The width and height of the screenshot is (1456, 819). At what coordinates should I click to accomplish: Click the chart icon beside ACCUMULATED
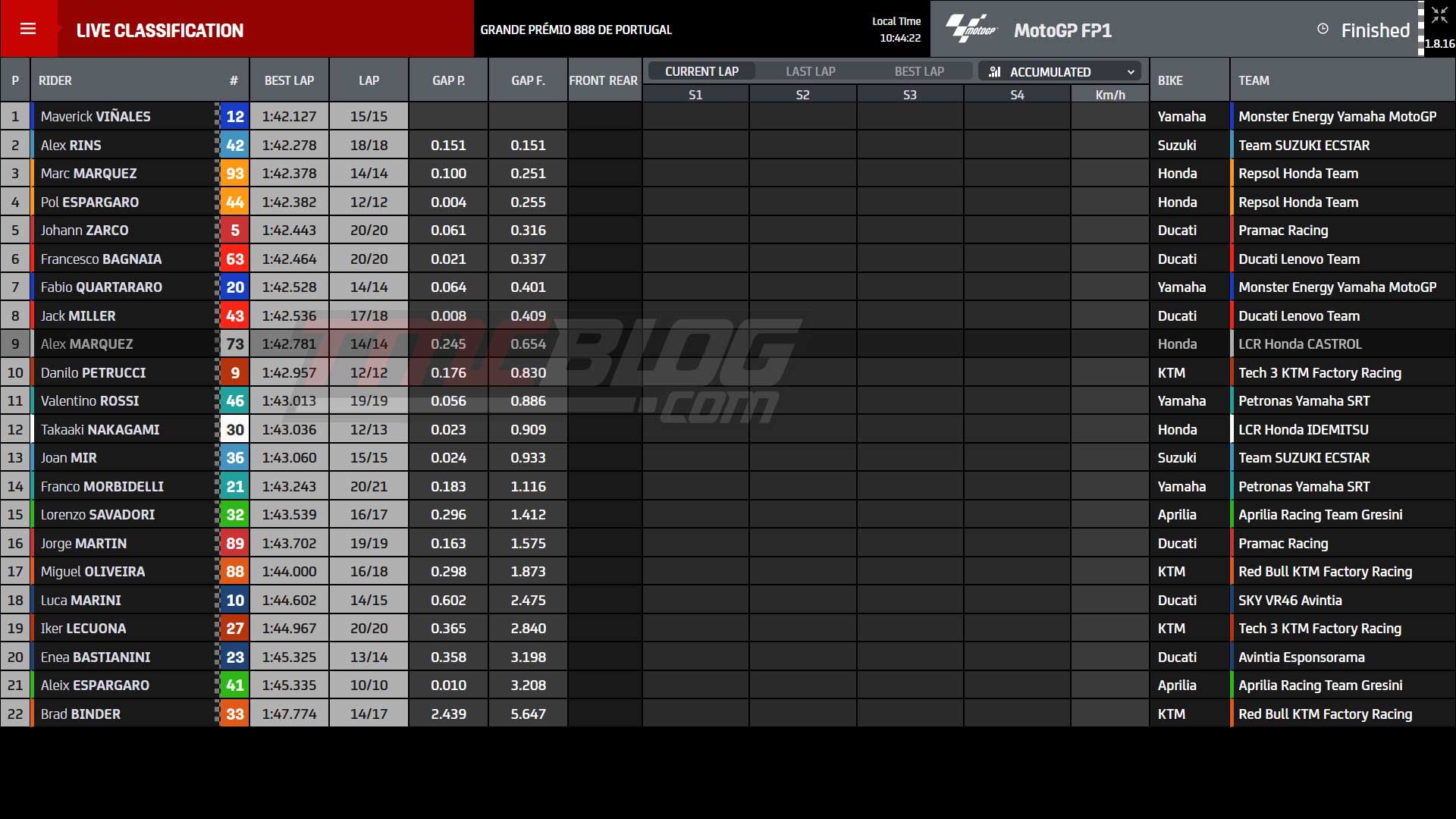coord(995,72)
